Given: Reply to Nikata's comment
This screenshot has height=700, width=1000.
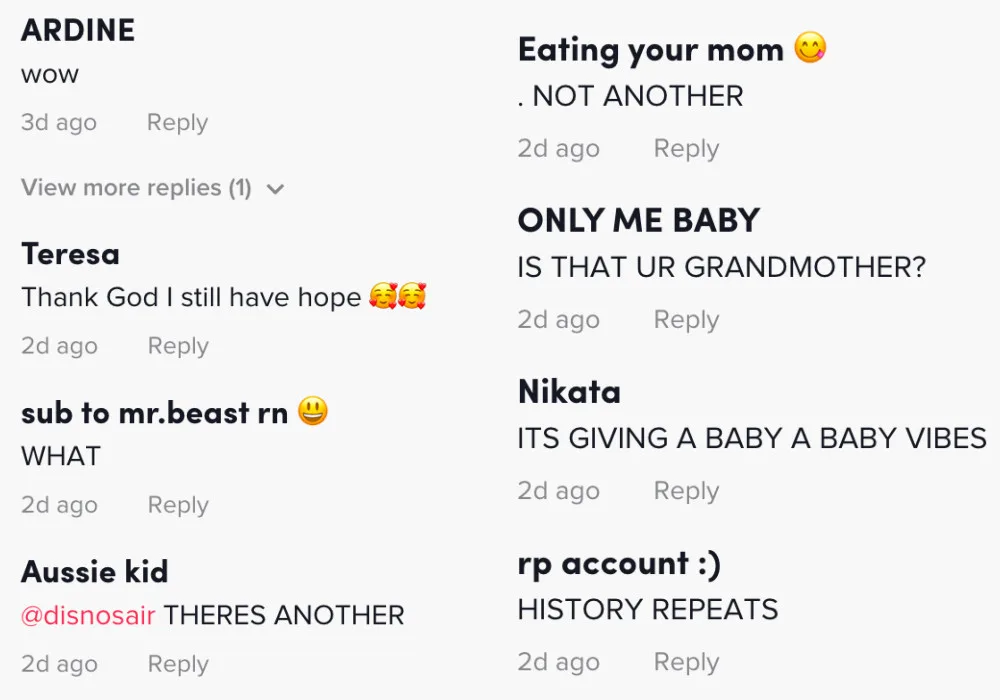Looking at the screenshot, I should (686, 491).
